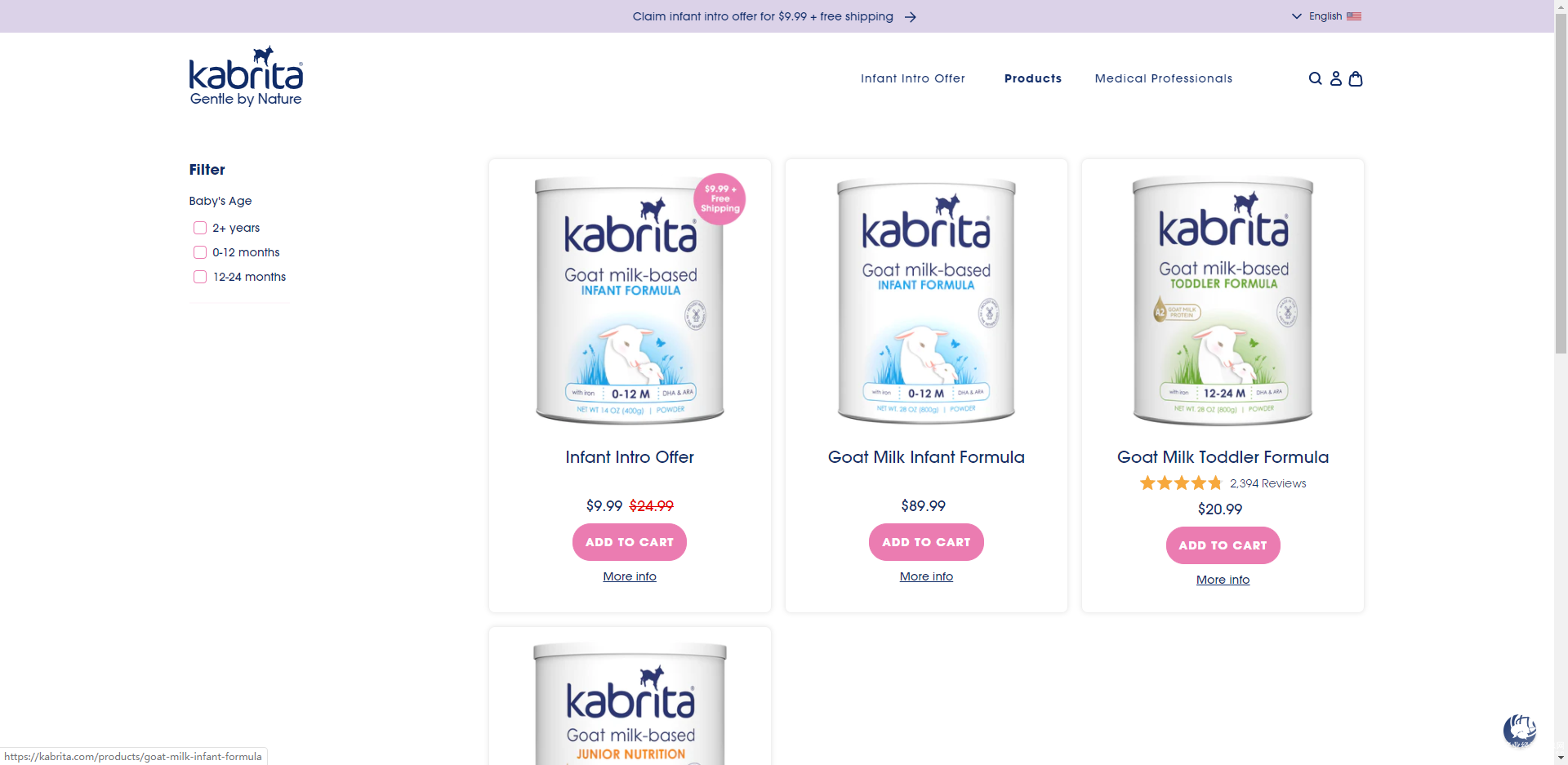Open the search magnifier icon
Image resolution: width=1568 pixels, height=765 pixels.
pos(1315,78)
